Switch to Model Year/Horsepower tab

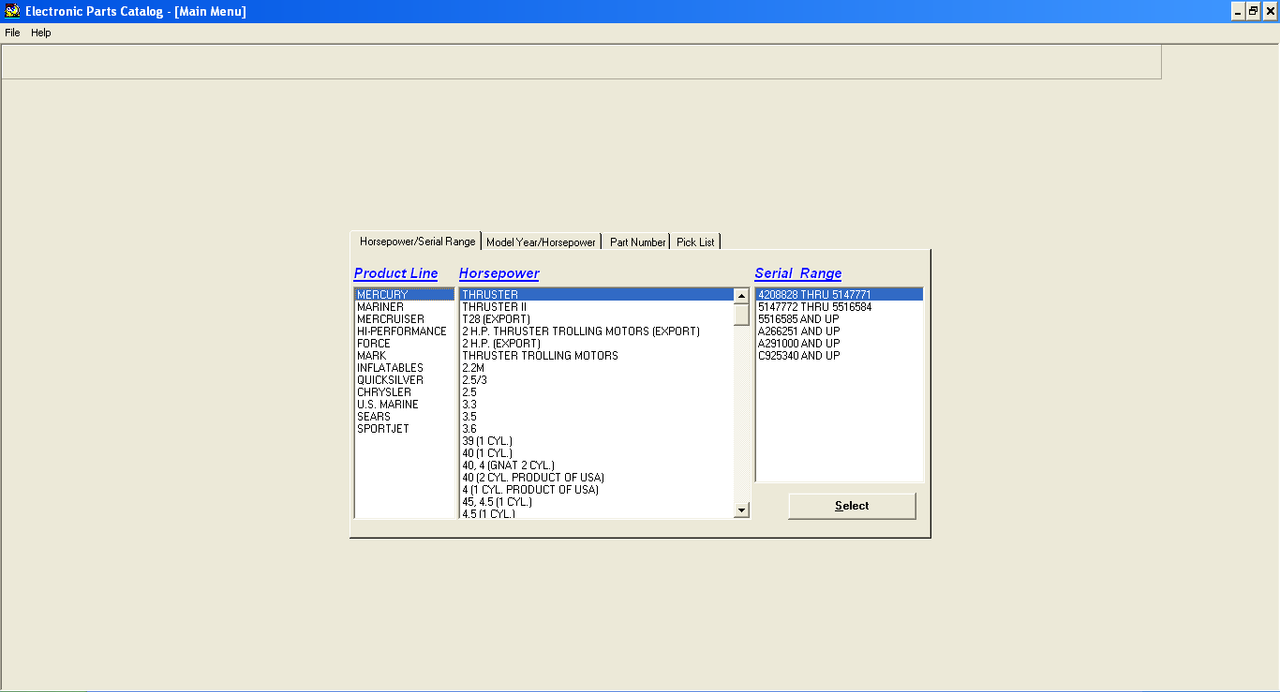click(541, 242)
